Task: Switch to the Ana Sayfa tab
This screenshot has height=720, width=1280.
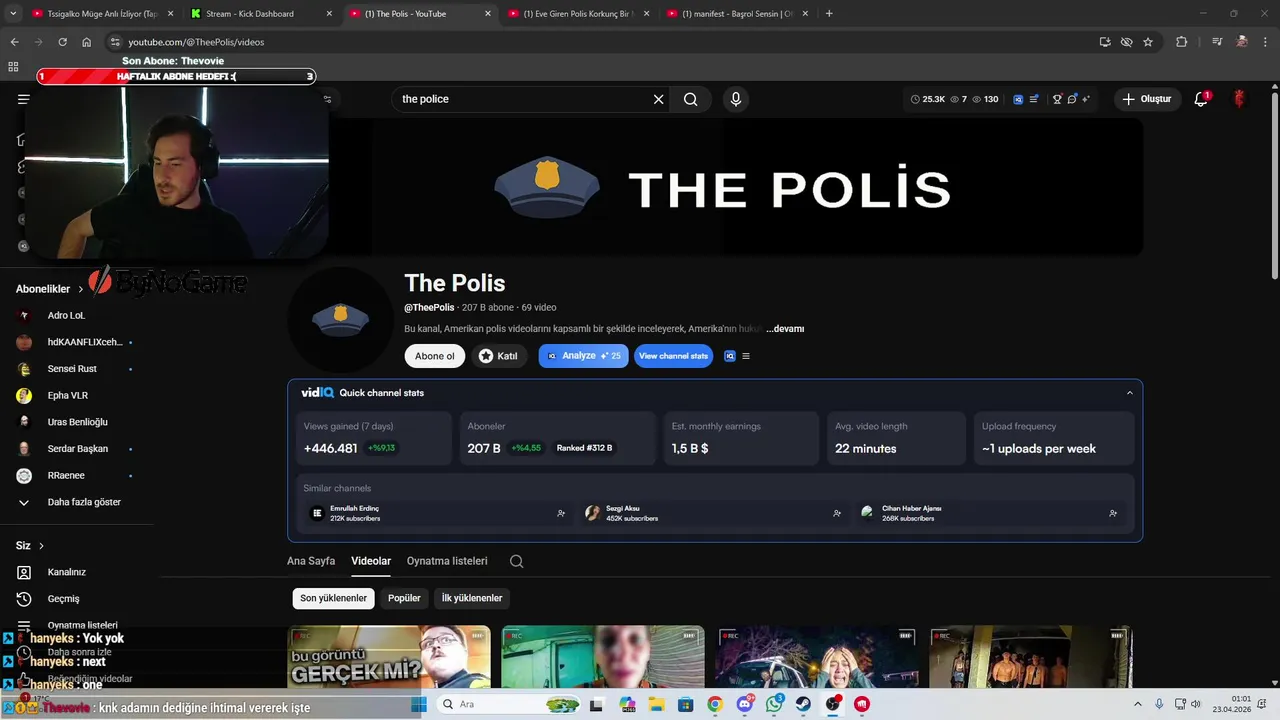Action: [x=311, y=561]
